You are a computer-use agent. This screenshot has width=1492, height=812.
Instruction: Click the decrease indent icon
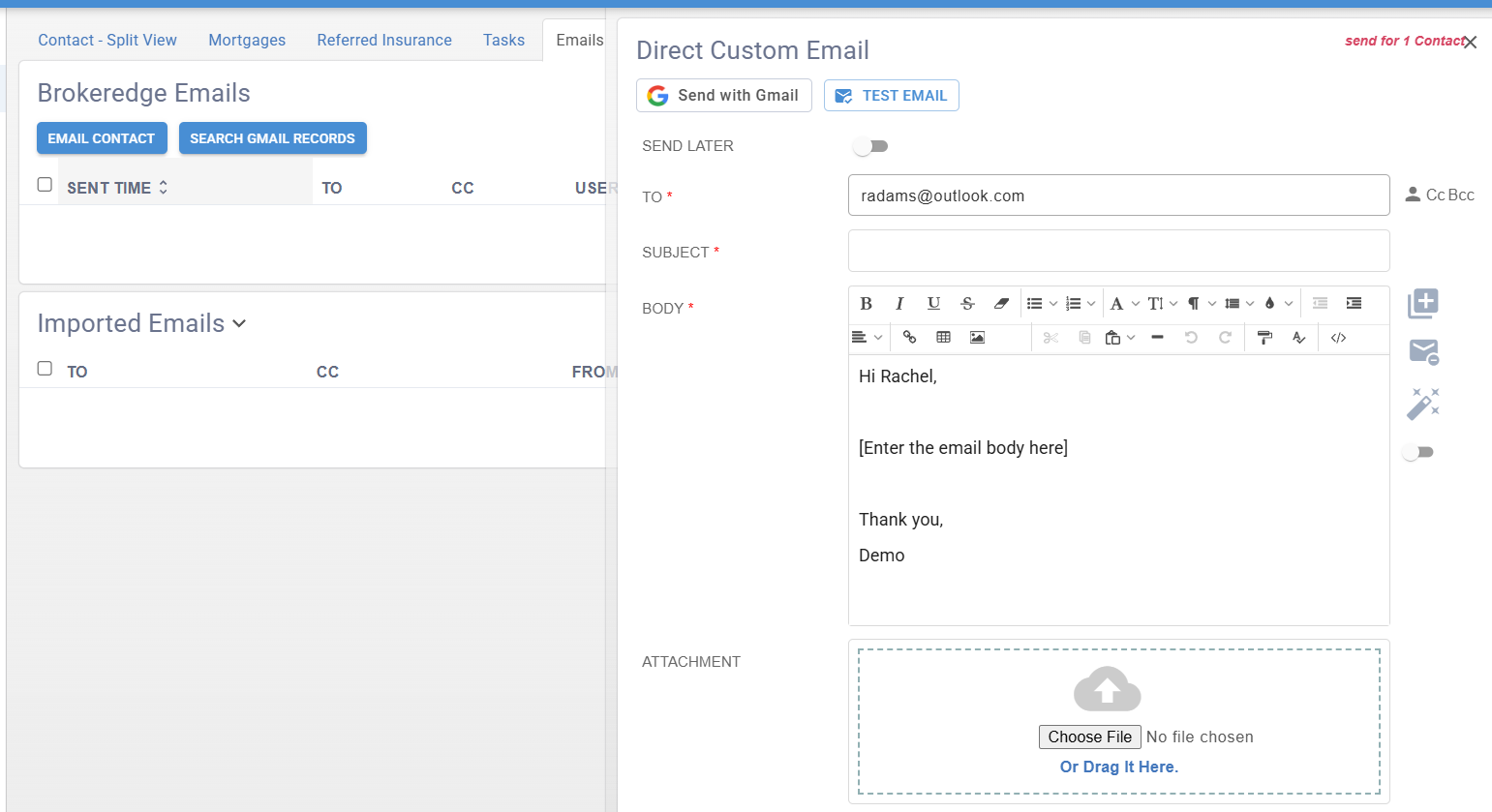tap(1320, 303)
